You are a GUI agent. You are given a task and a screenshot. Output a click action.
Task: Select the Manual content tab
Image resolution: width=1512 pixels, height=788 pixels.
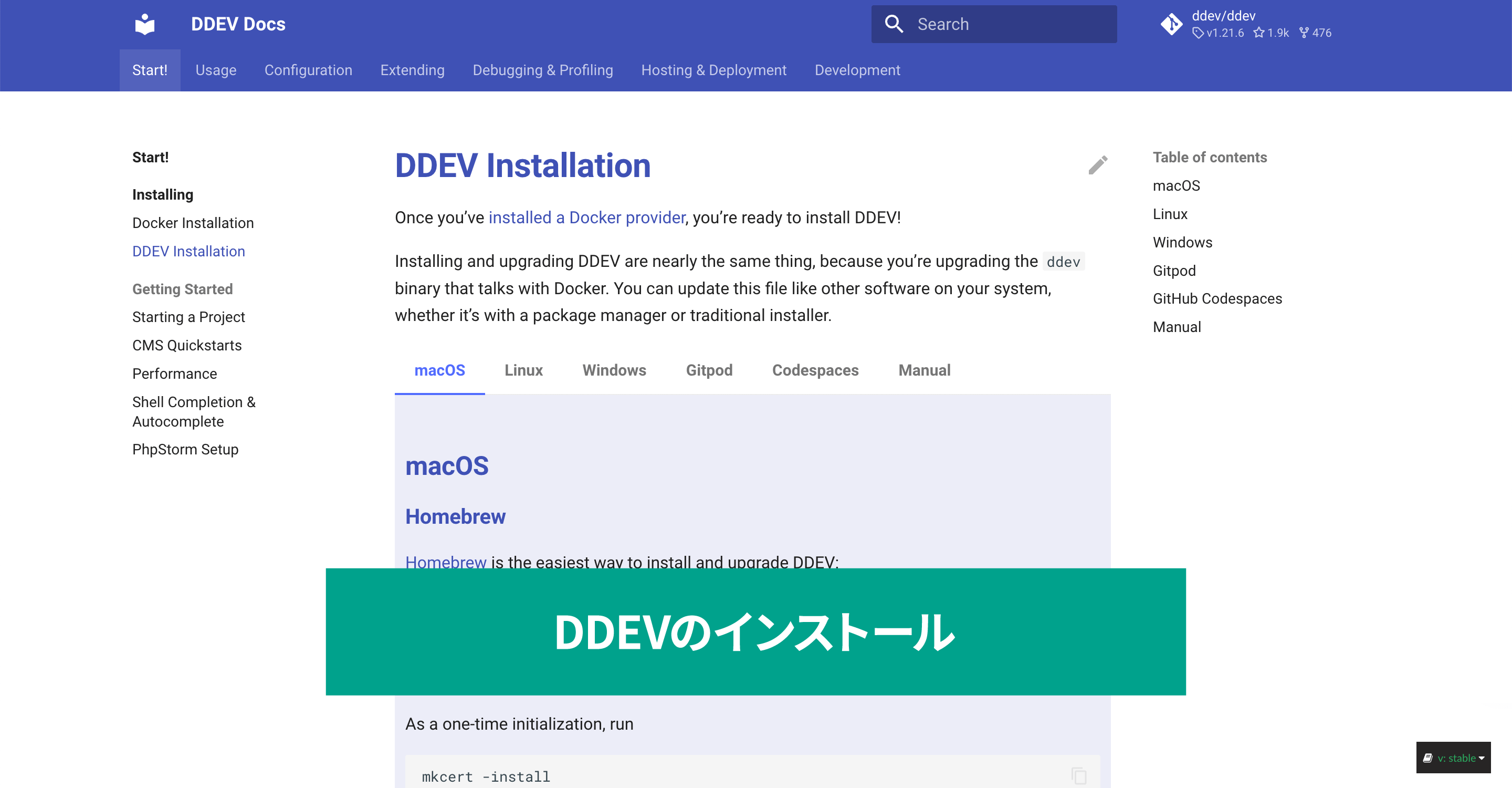click(x=925, y=370)
